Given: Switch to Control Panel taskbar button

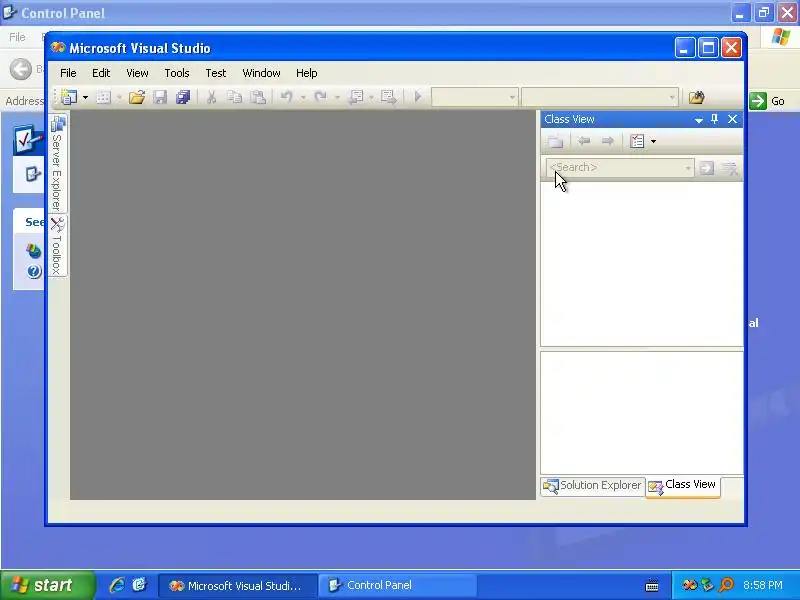Looking at the screenshot, I should pos(398,585).
